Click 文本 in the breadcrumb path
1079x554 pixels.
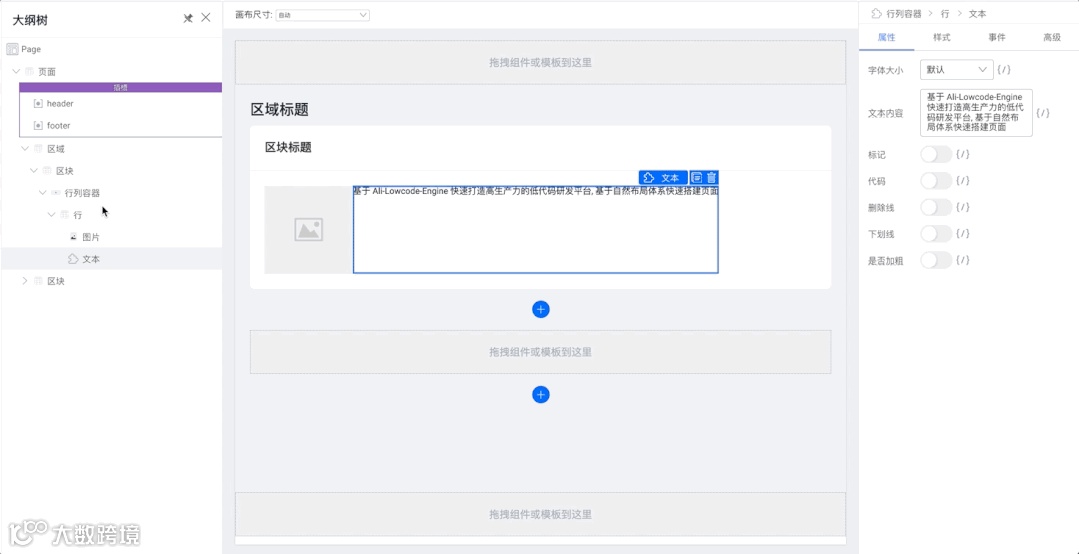point(978,14)
